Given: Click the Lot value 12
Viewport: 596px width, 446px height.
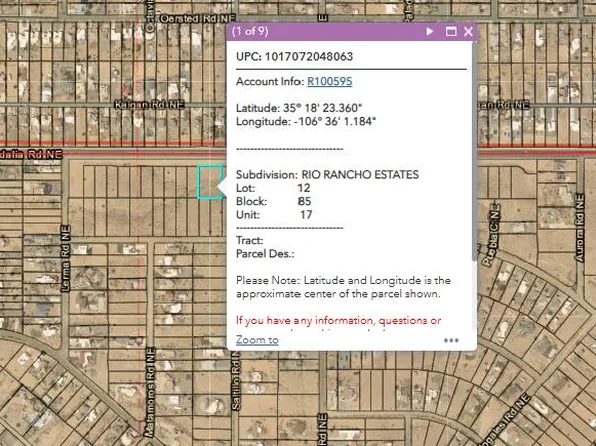Looking at the screenshot, I should 304,188.
